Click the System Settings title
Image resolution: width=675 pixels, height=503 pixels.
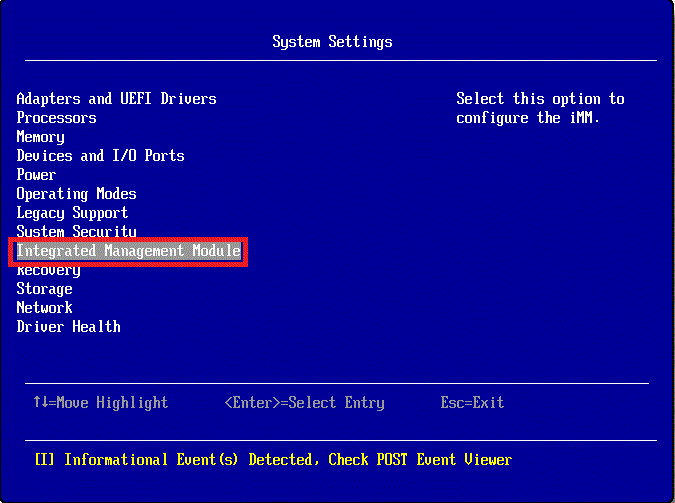tap(332, 42)
